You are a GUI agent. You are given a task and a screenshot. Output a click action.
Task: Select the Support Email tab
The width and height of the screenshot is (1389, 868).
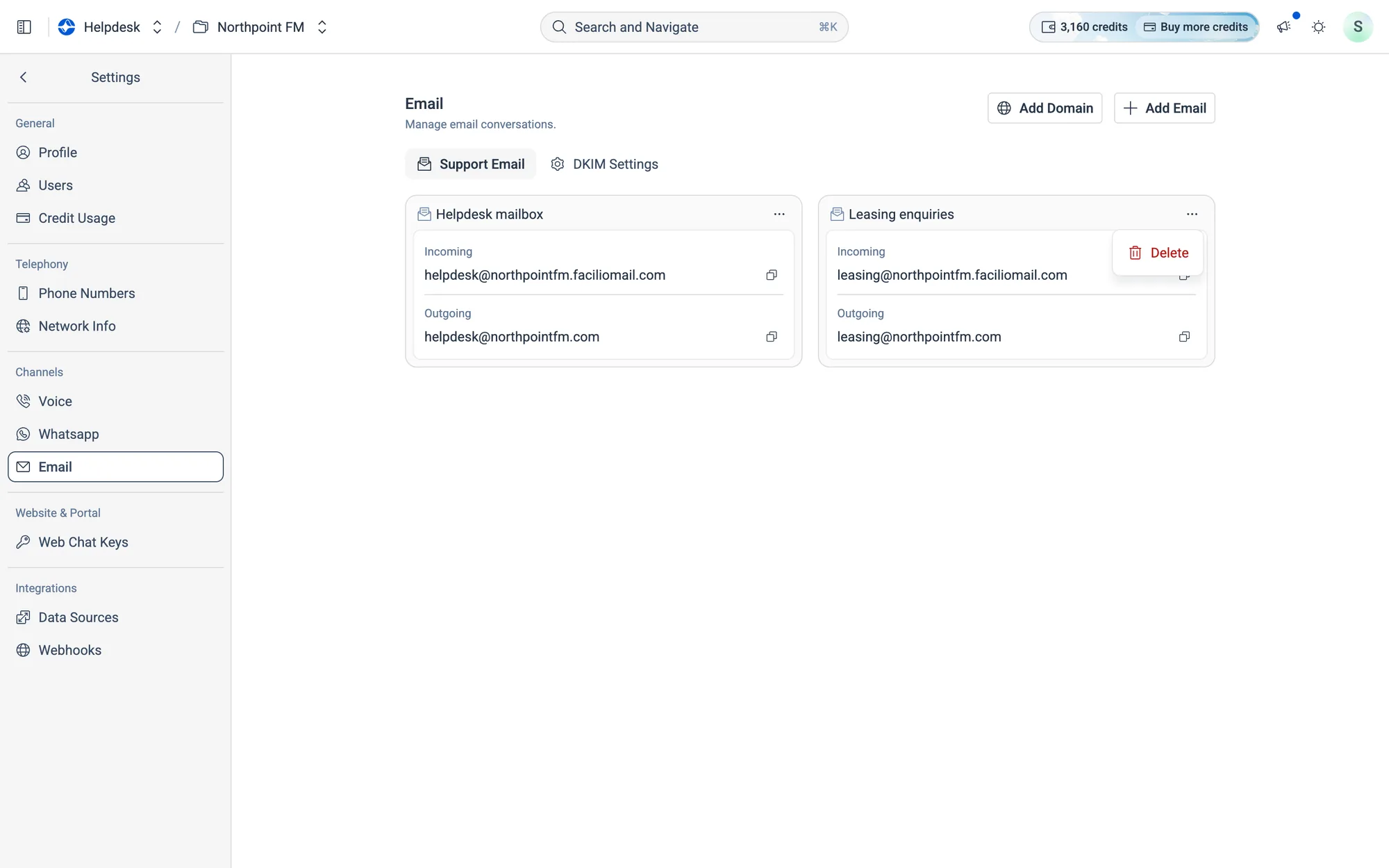471,164
